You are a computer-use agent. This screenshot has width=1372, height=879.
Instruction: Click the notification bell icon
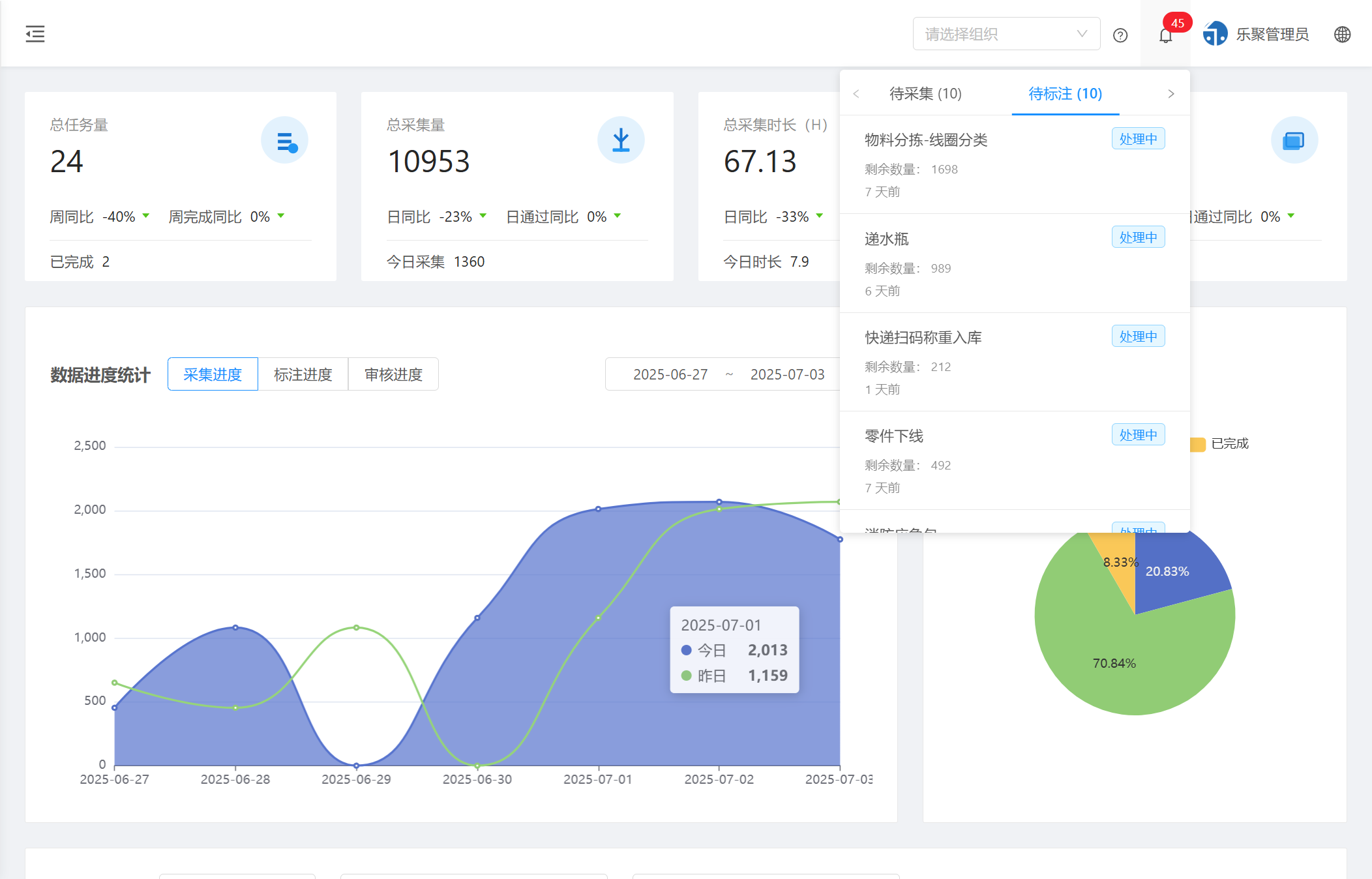(x=1166, y=35)
